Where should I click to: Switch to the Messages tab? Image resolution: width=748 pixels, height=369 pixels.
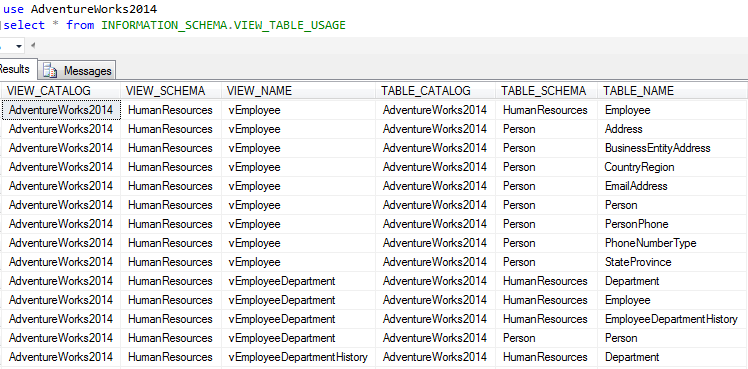78,71
